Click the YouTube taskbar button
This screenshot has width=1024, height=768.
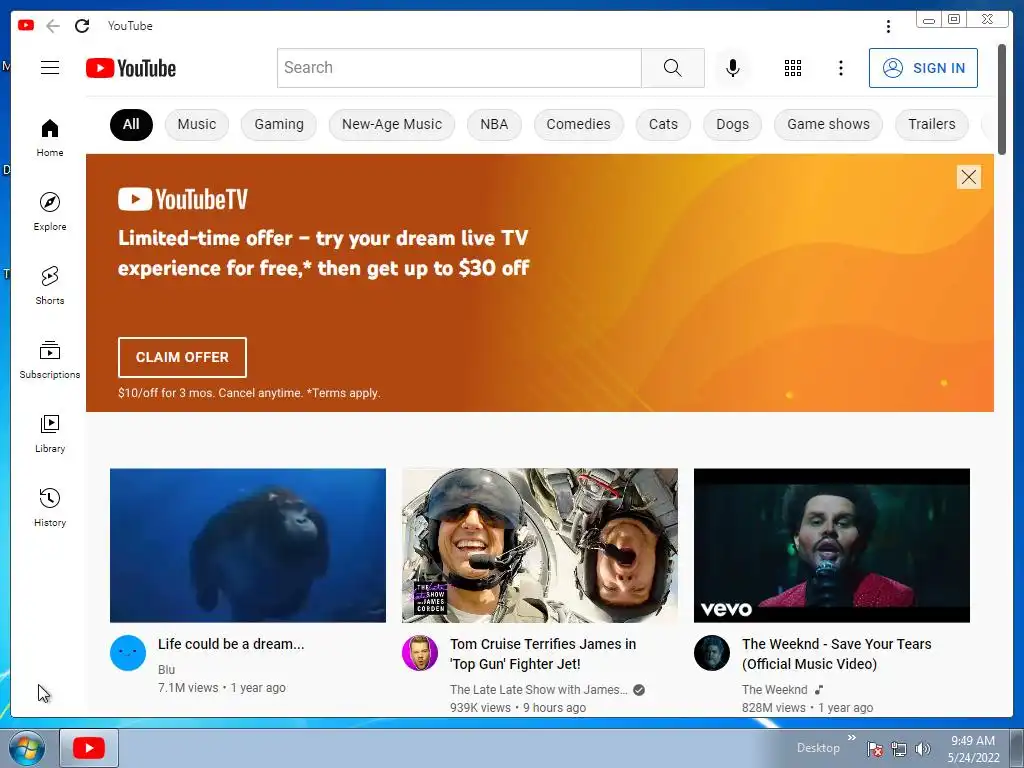click(x=89, y=748)
